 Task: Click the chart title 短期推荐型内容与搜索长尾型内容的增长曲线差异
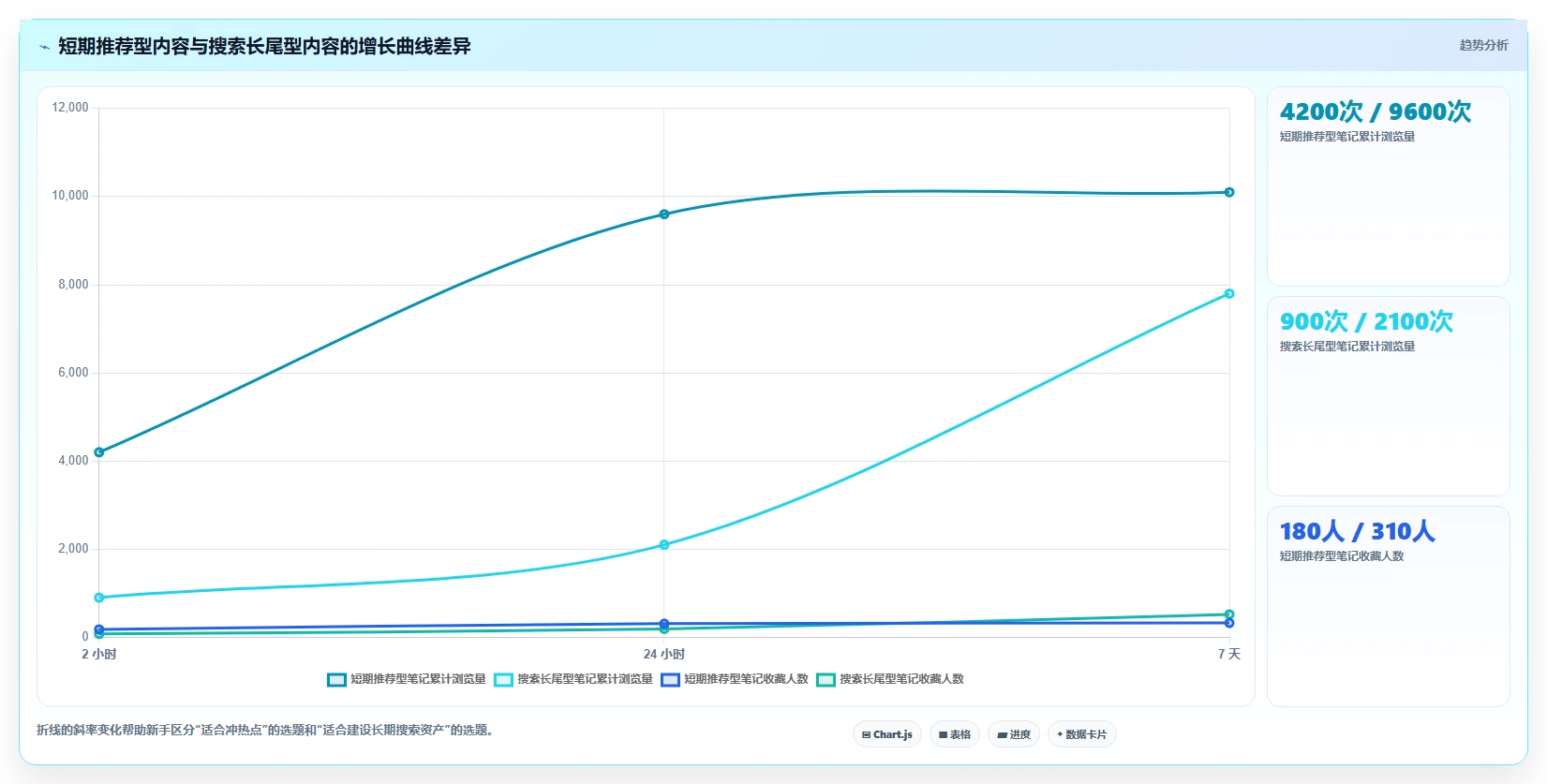pos(264,46)
